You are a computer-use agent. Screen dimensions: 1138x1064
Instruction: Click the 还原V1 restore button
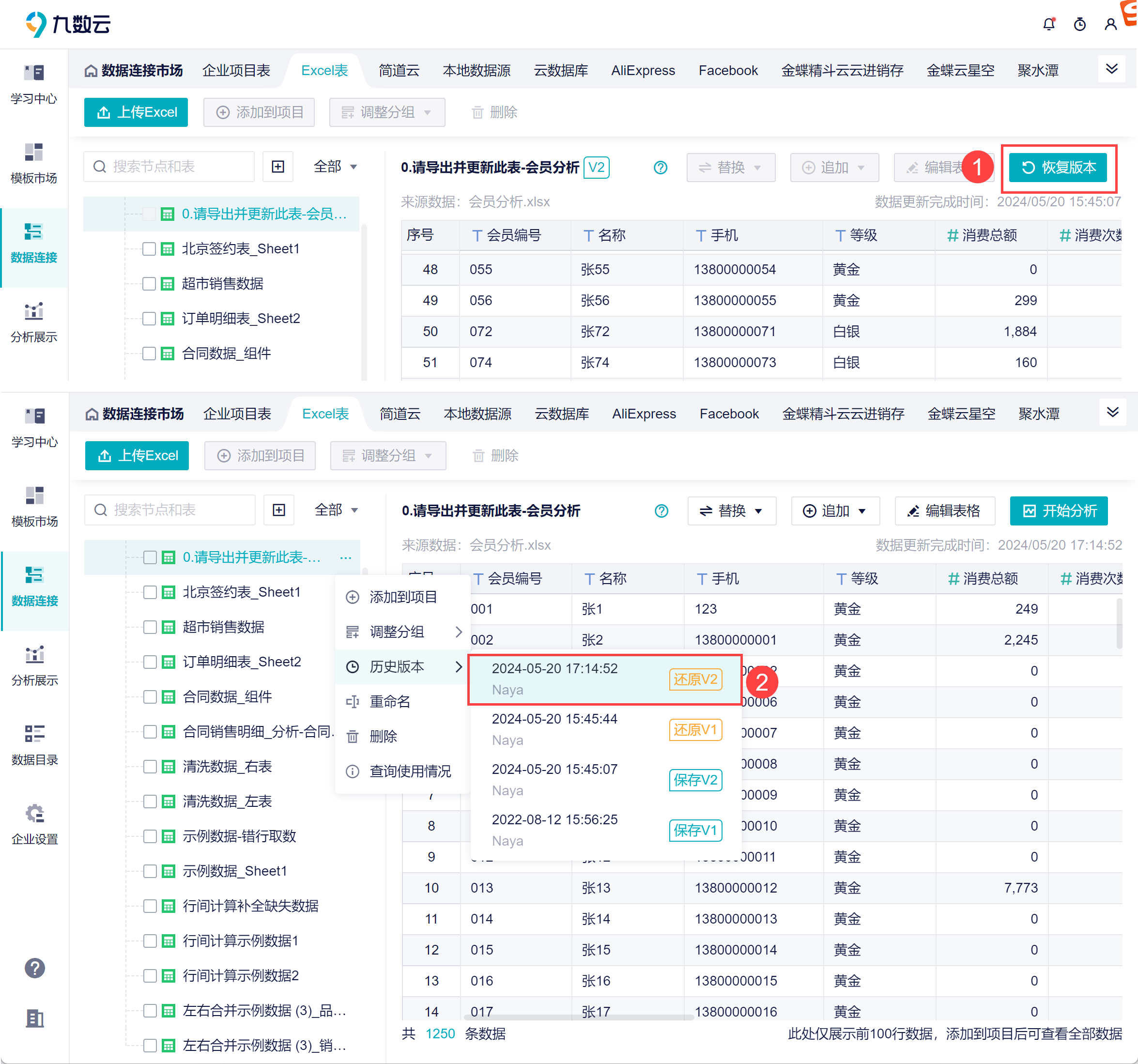pos(695,730)
